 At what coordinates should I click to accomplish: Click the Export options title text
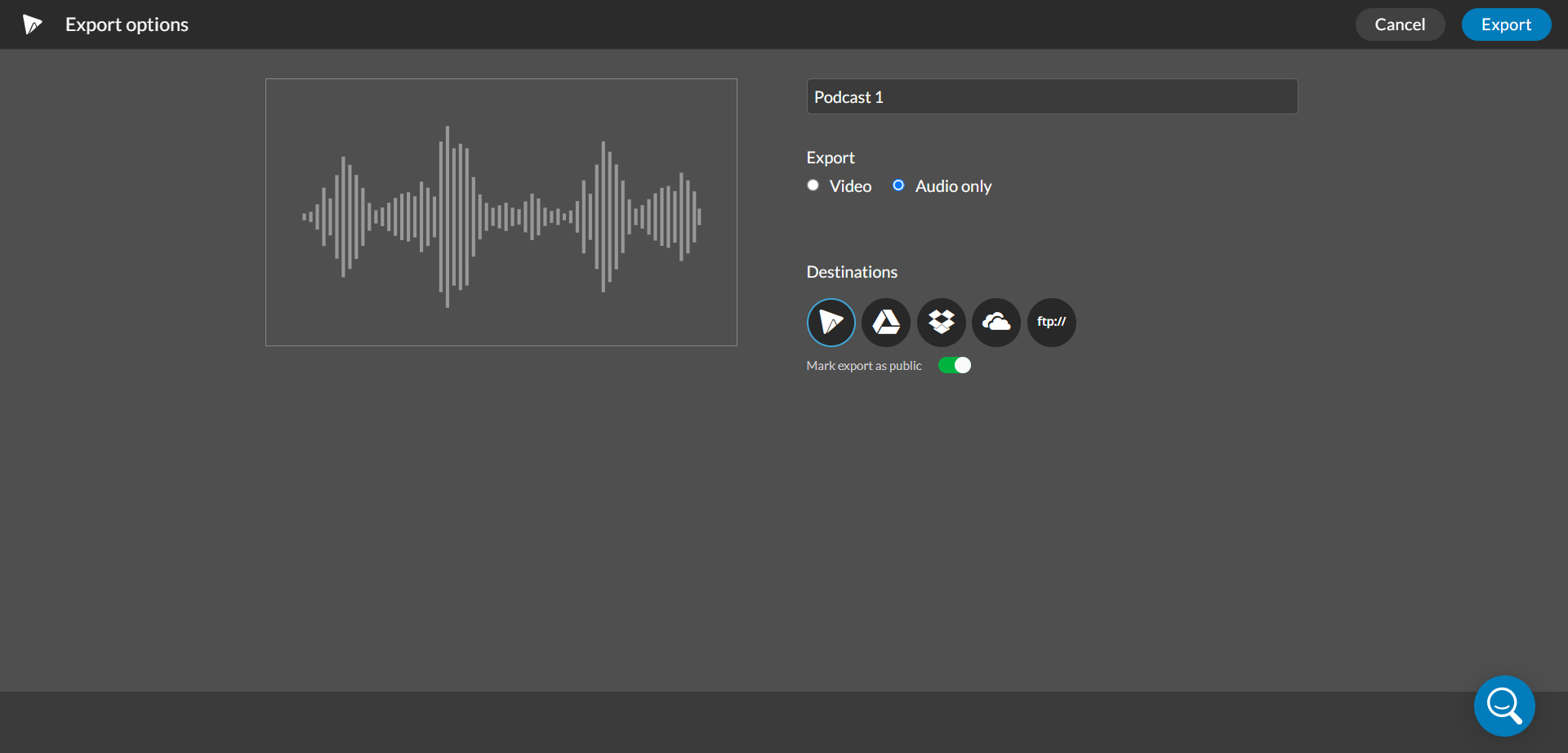click(x=127, y=25)
